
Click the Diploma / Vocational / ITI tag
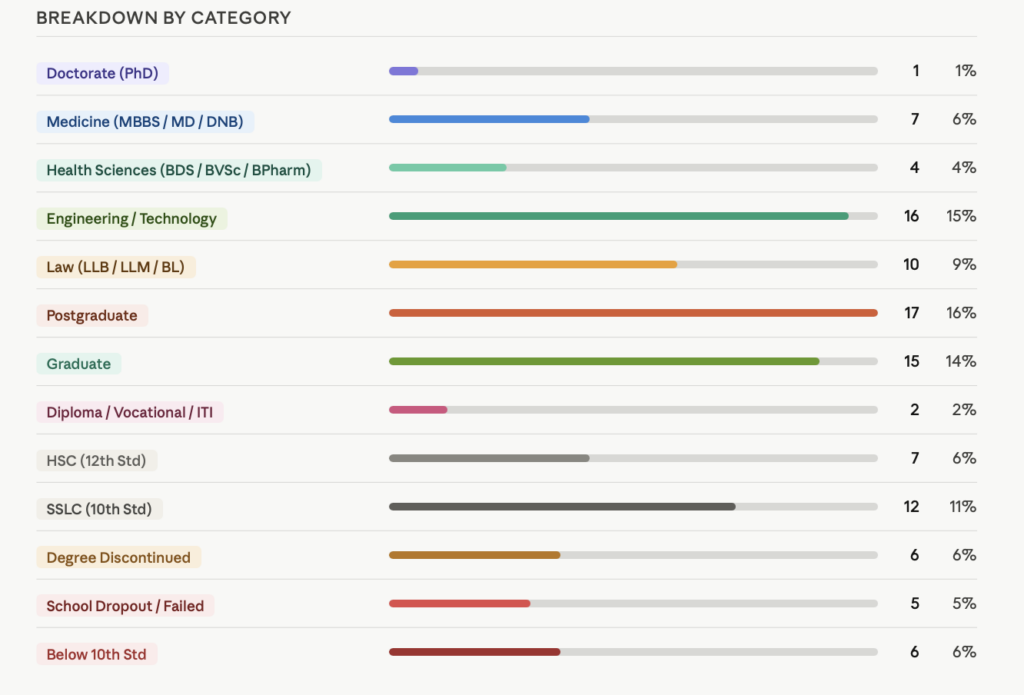point(130,412)
